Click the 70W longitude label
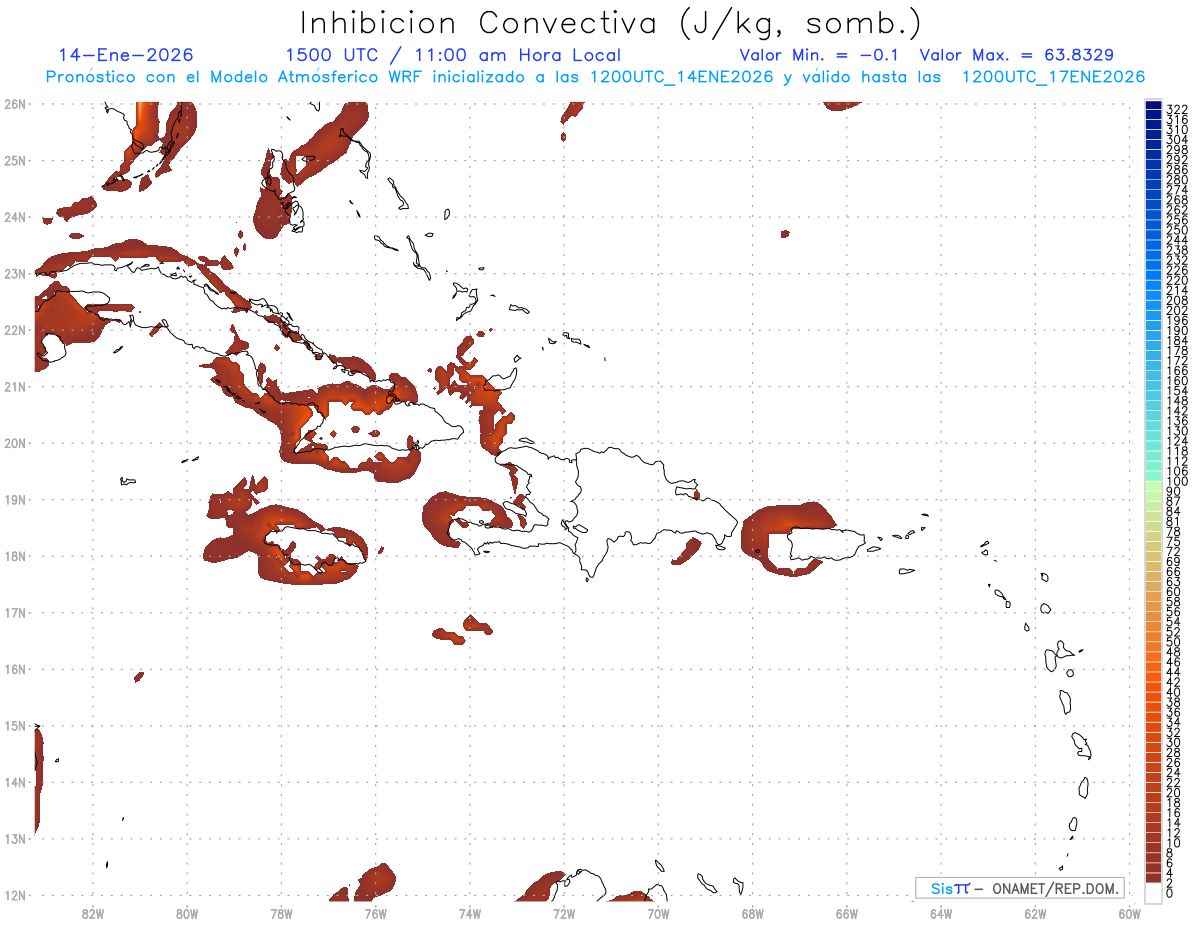The width and height of the screenshot is (1200, 927). pos(658,913)
